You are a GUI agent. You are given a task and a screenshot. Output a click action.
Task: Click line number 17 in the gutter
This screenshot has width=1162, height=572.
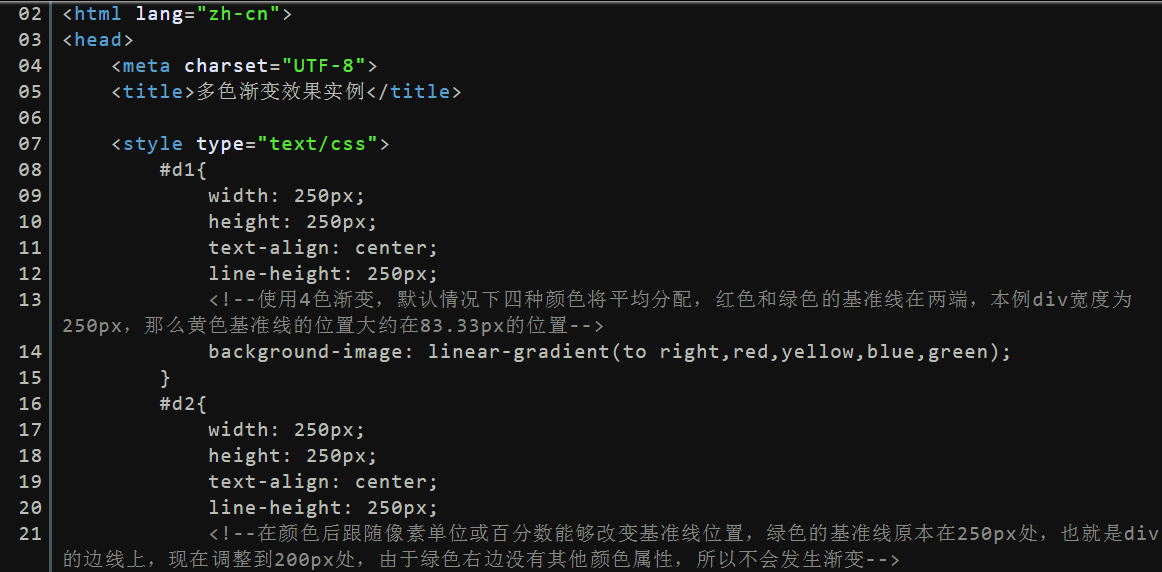click(x=30, y=430)
